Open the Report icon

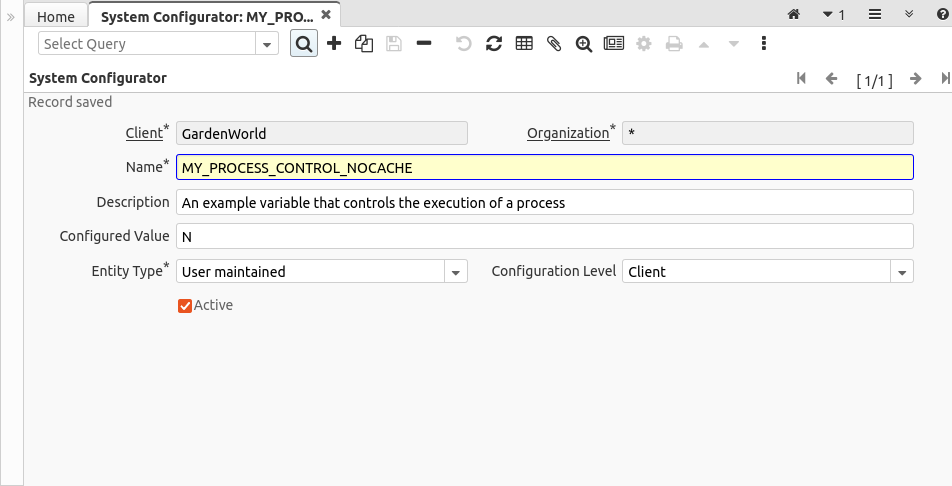click(x=614, y=43)
